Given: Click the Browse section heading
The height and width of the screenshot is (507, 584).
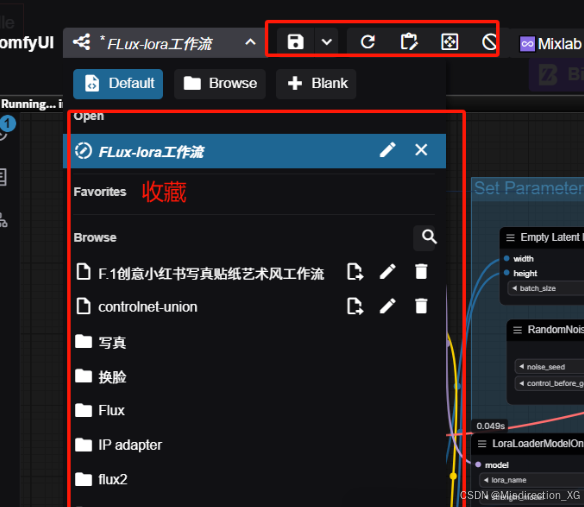Looking at the screenshot, I should pos(95,238).
